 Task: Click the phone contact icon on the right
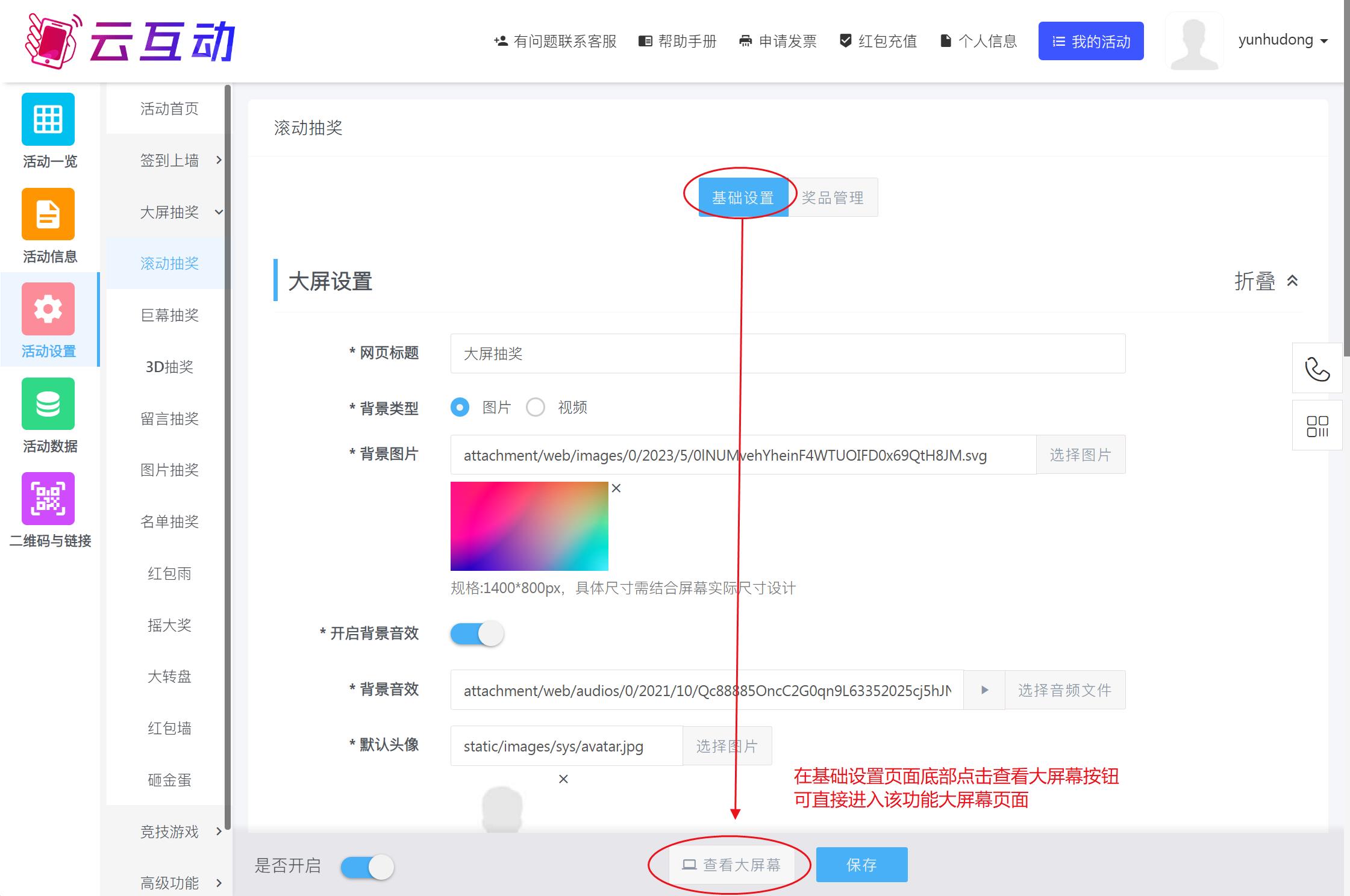(x=1317, y=369)
